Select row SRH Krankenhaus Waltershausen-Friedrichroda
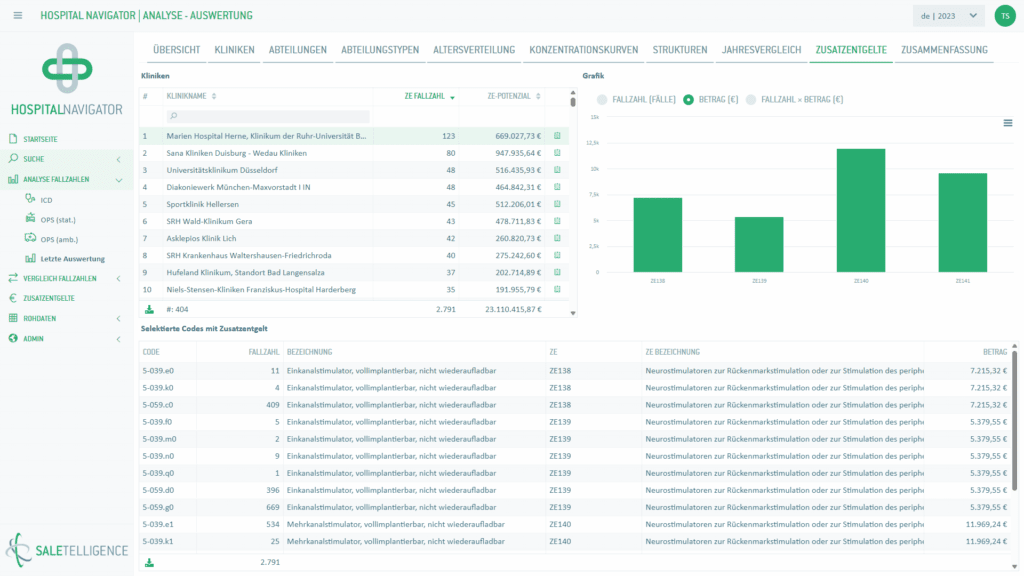1024x576 pixels. pyautogui.click(x=353, y=255)
